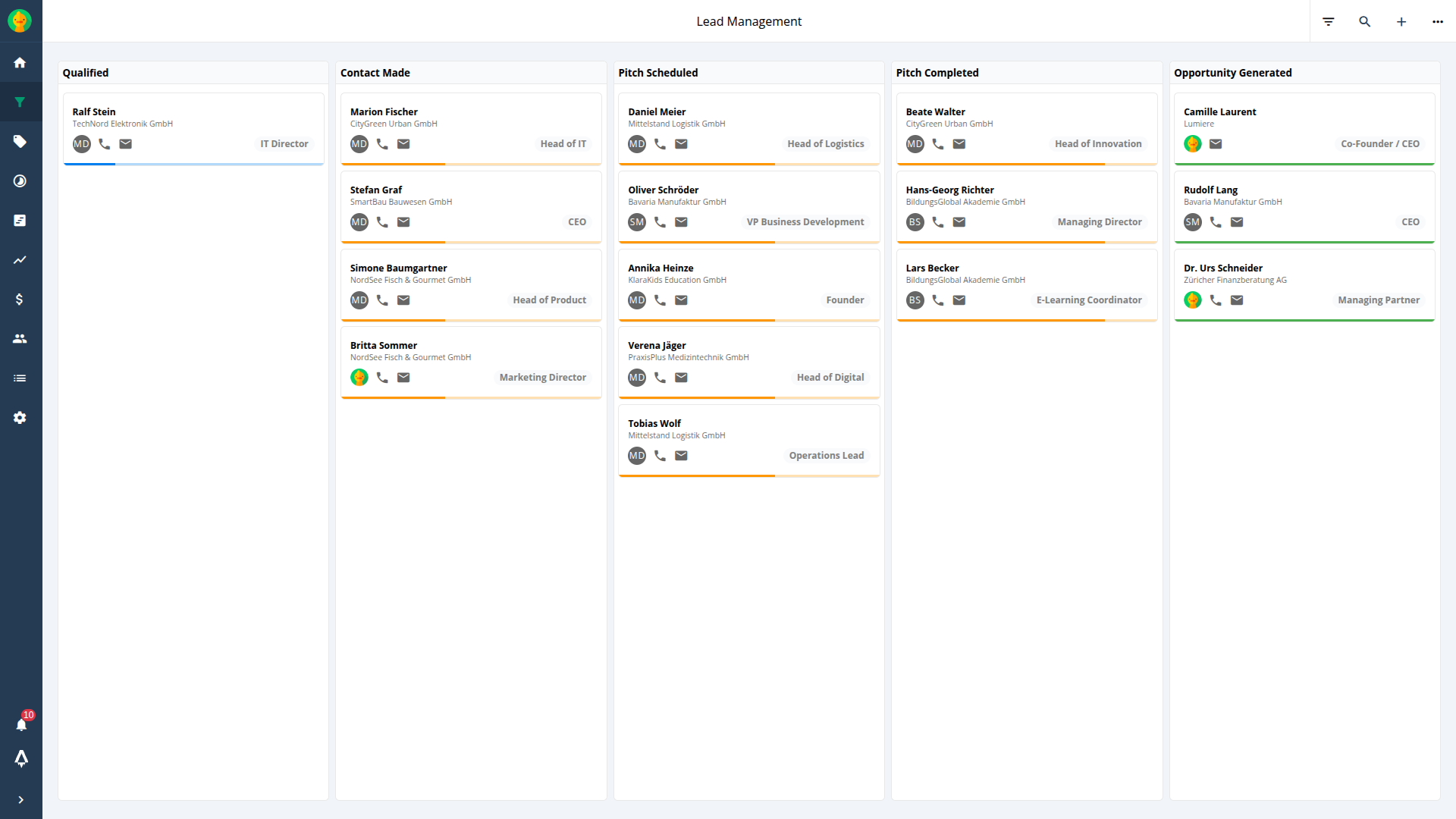Open the dollar sign sales section

click(x=20, y=300)
